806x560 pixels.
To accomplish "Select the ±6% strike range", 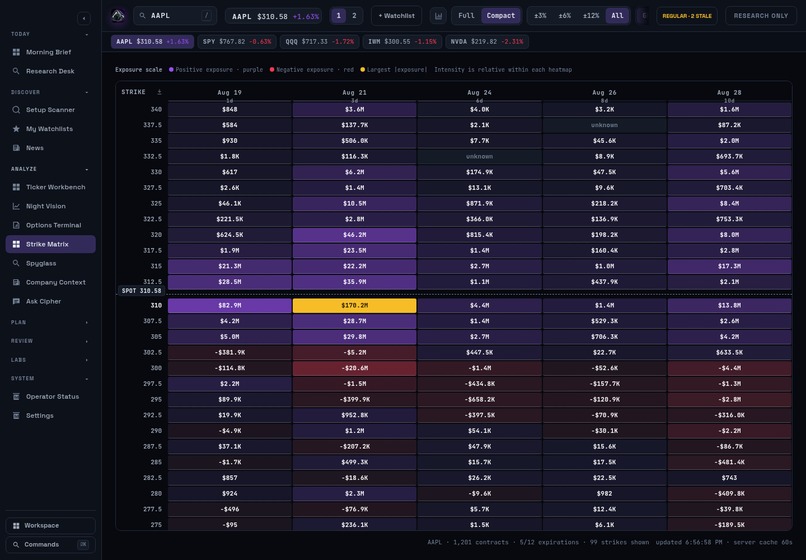I will pos(564,16).
